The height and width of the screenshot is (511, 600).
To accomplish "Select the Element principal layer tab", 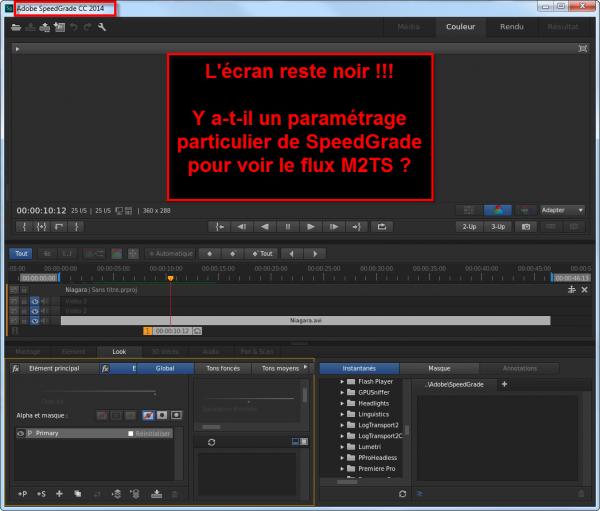I will click(x=54, y=368).
